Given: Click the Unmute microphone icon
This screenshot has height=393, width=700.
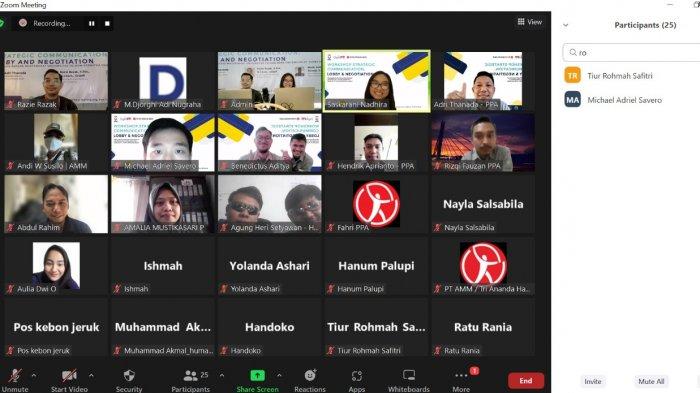Looking at the screenshot, I should pyautogui.click(x=15, y=375).
